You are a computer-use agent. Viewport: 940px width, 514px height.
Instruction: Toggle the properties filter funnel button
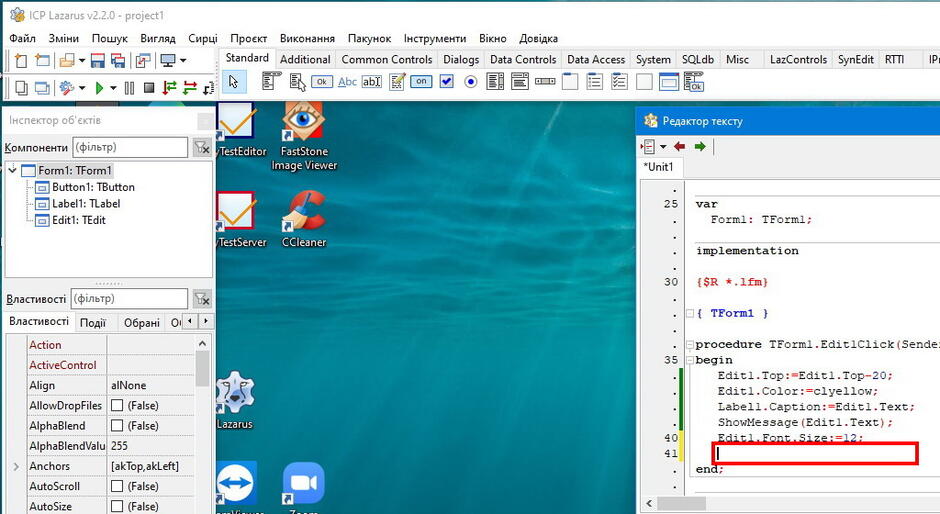coord(202,299)
